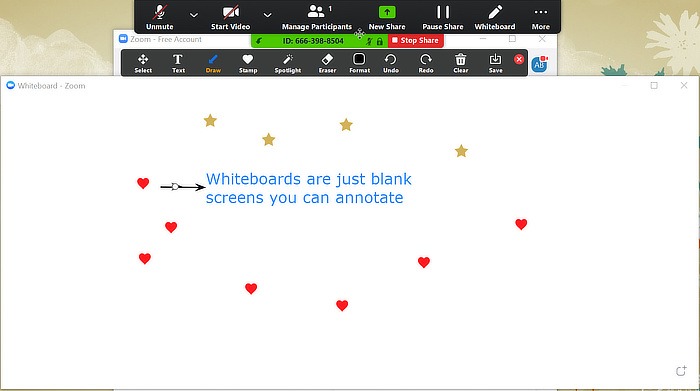
Task: Open the Format options
Action: pos(359,63)
